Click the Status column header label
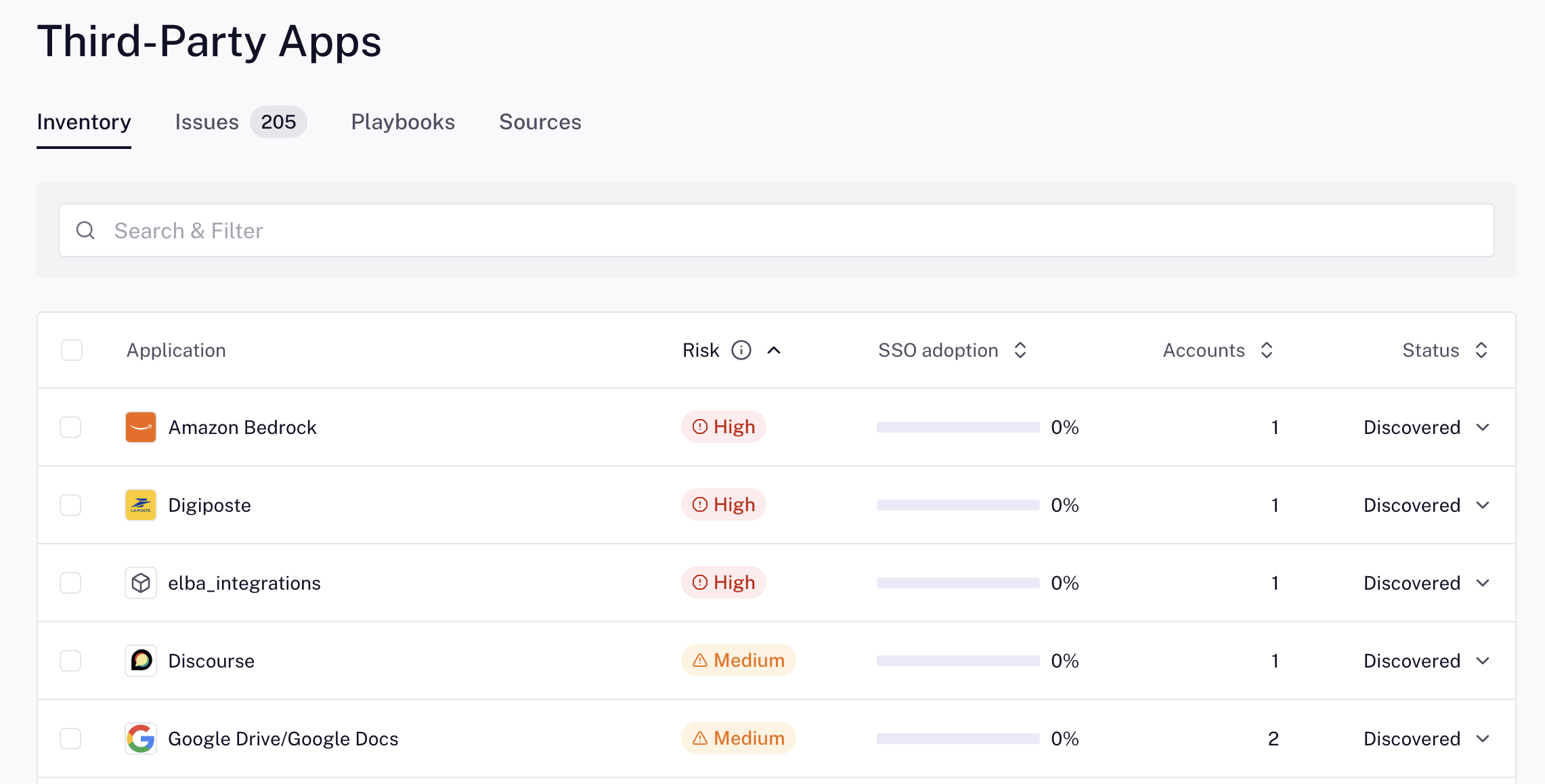1545x784 pixels. pyautogui.click(x=1431, y=350)
